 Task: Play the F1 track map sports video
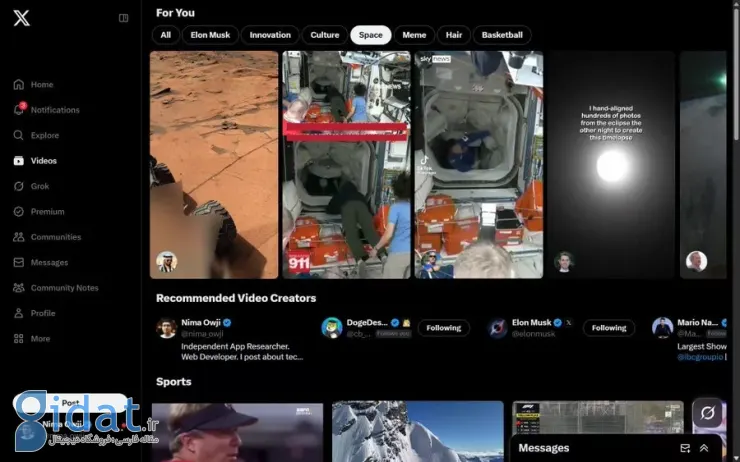tap(598, 418)
